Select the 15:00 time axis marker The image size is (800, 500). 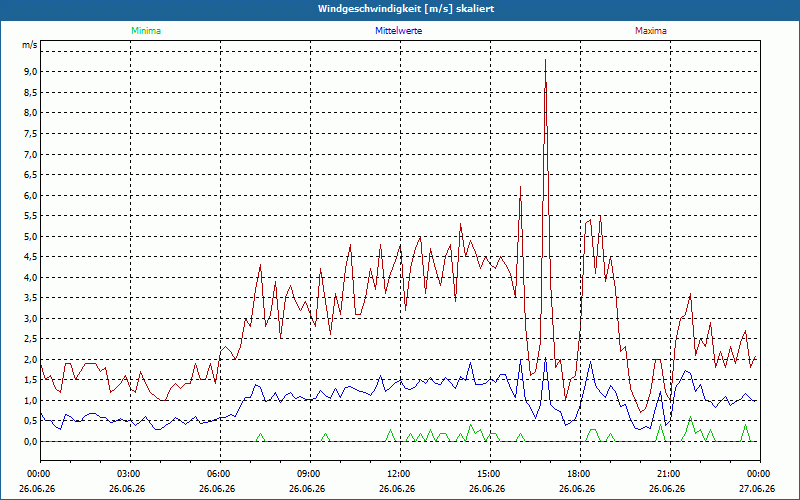click(490, 474)
